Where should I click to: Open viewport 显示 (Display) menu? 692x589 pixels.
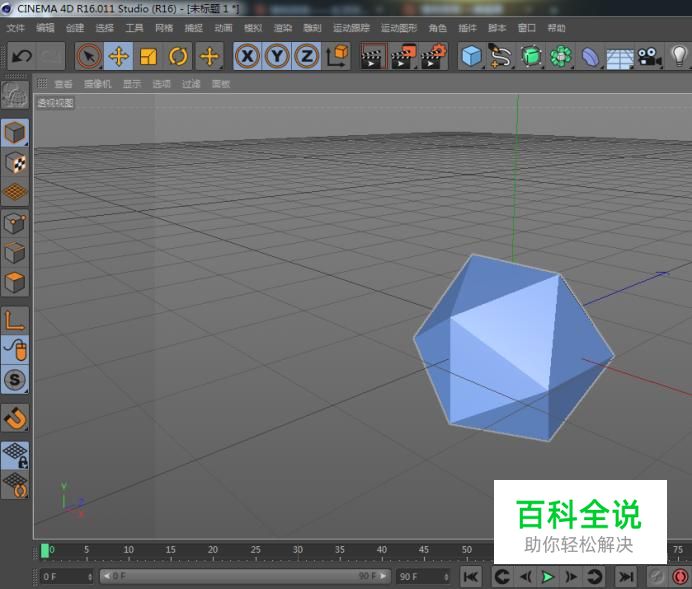click(132, 84)
